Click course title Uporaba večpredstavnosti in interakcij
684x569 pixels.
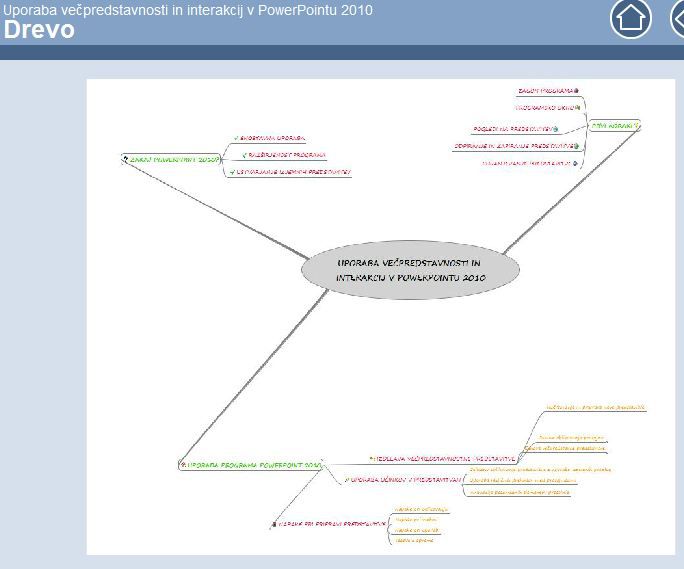click(x=188, y=10)
